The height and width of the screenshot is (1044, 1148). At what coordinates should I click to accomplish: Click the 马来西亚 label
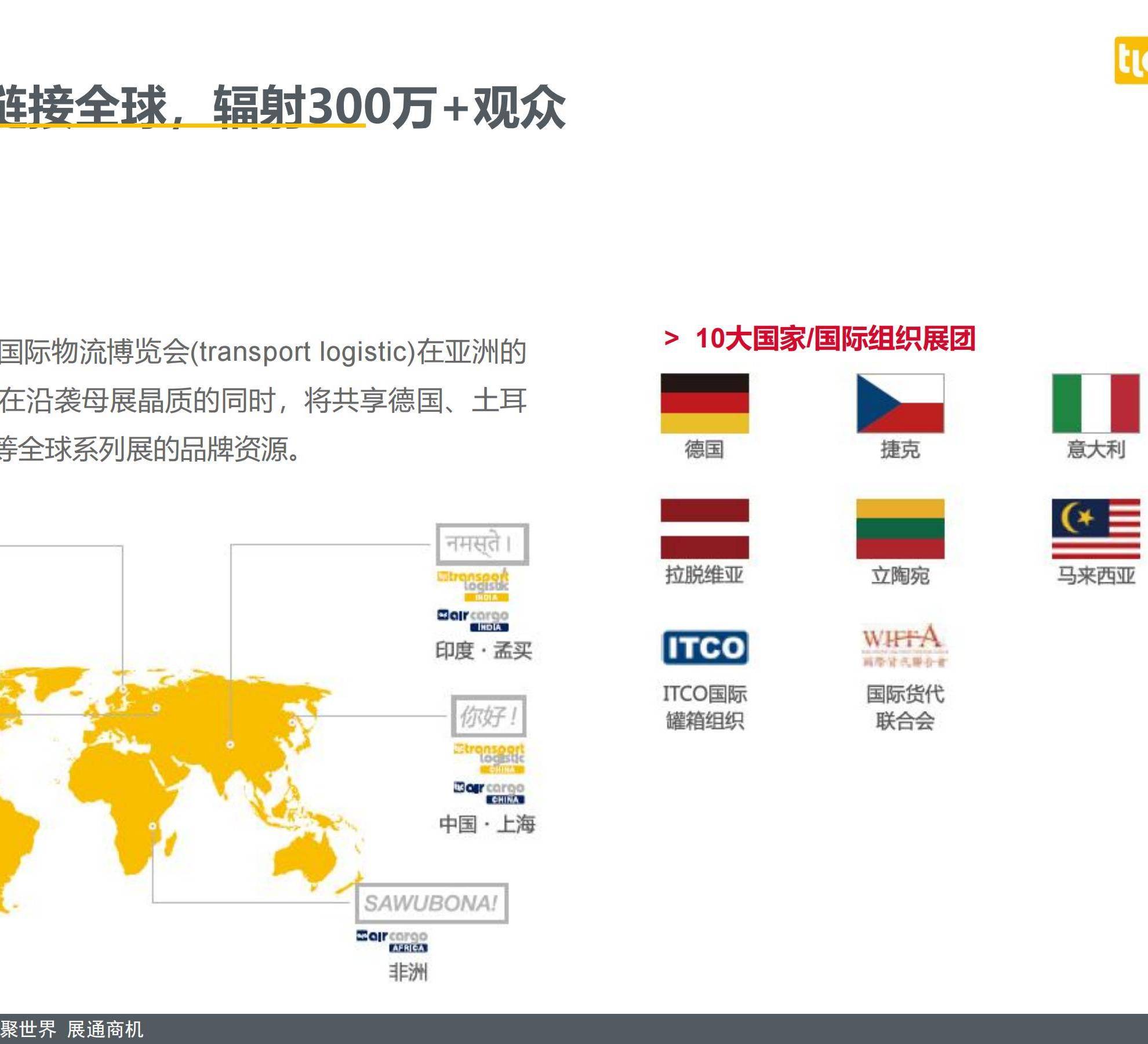coord(1096,575)
